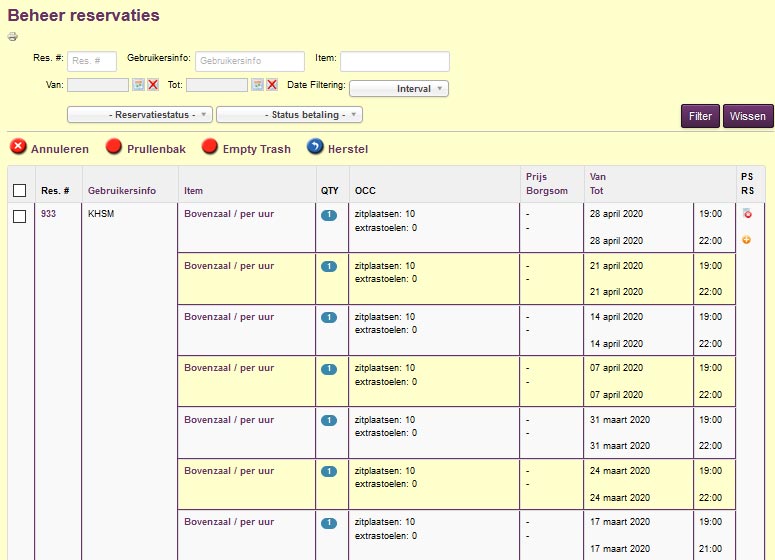The image size is (775, 560).
Task: Sort by Borgsom column header
Action: coord(547,191)
